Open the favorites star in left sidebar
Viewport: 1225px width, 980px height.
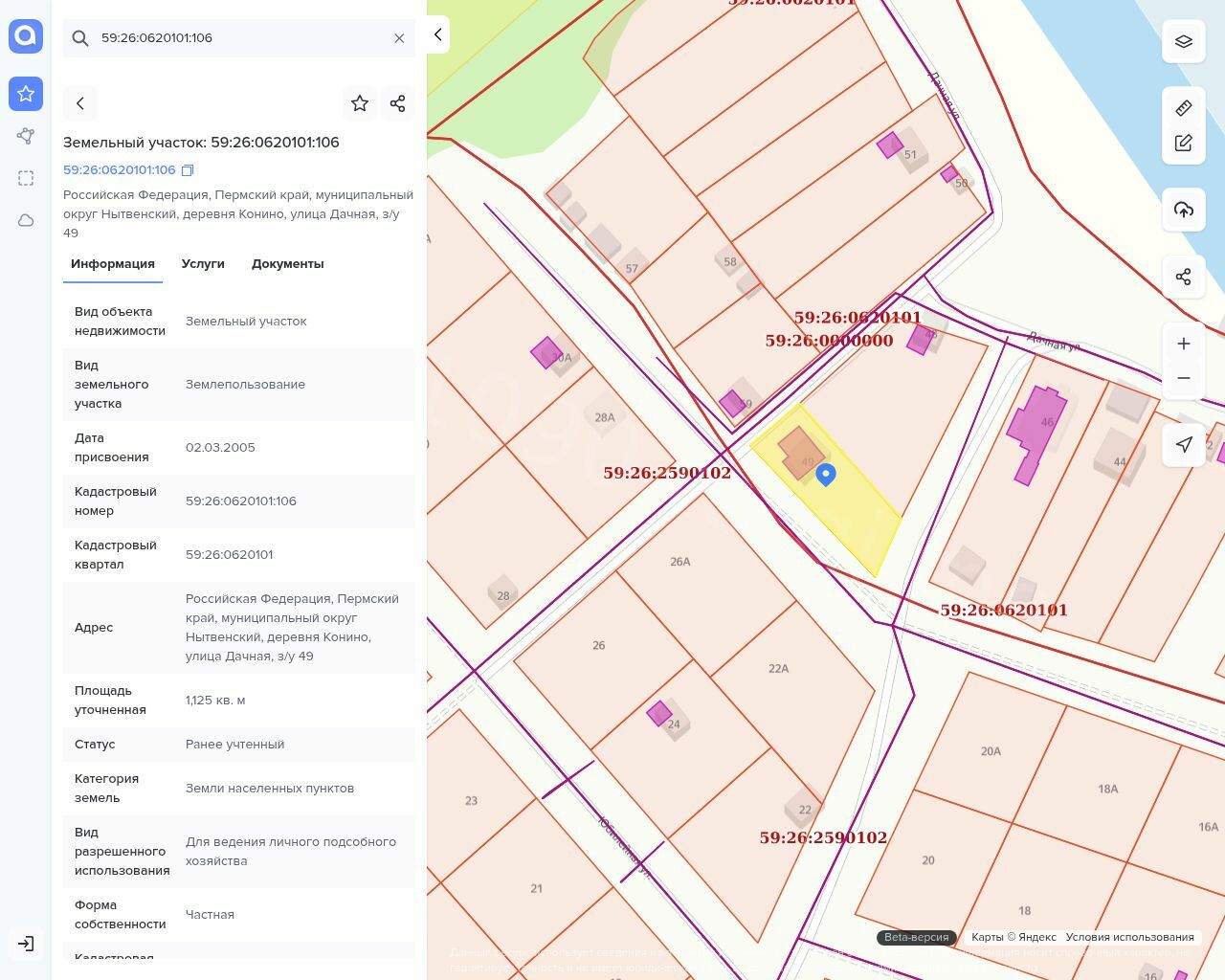coord(26,94)
